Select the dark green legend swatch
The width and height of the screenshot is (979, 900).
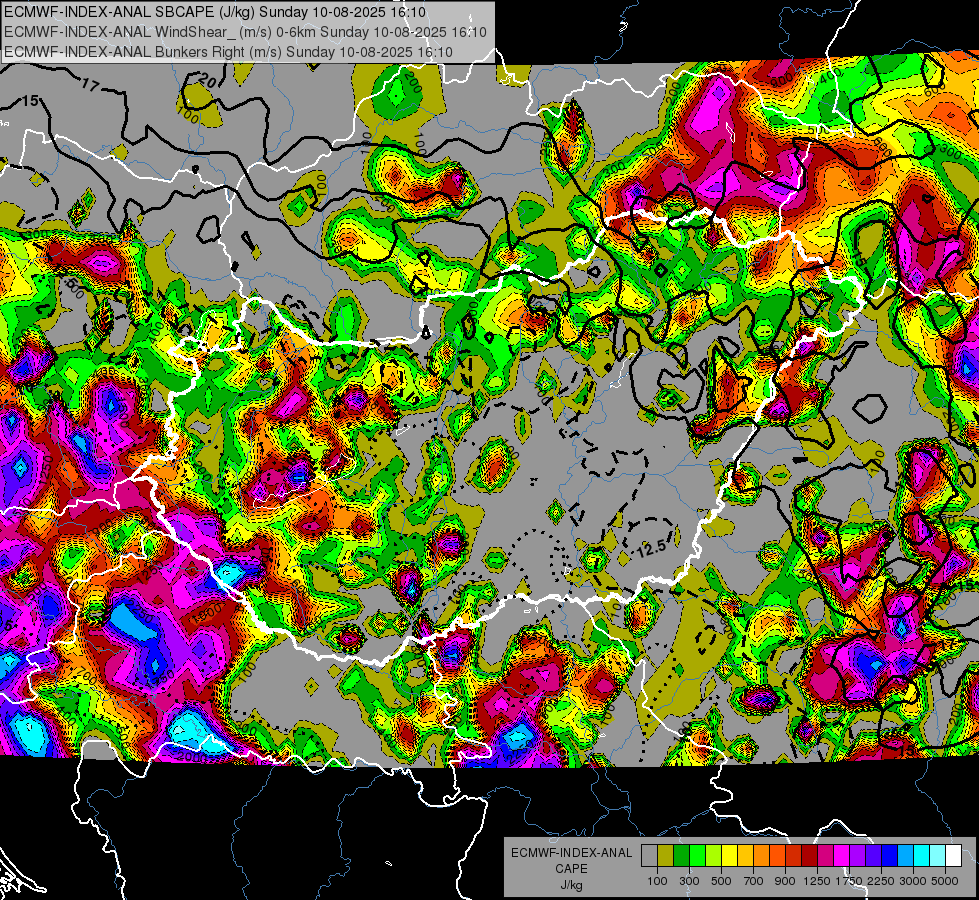(x=681, y=855)
